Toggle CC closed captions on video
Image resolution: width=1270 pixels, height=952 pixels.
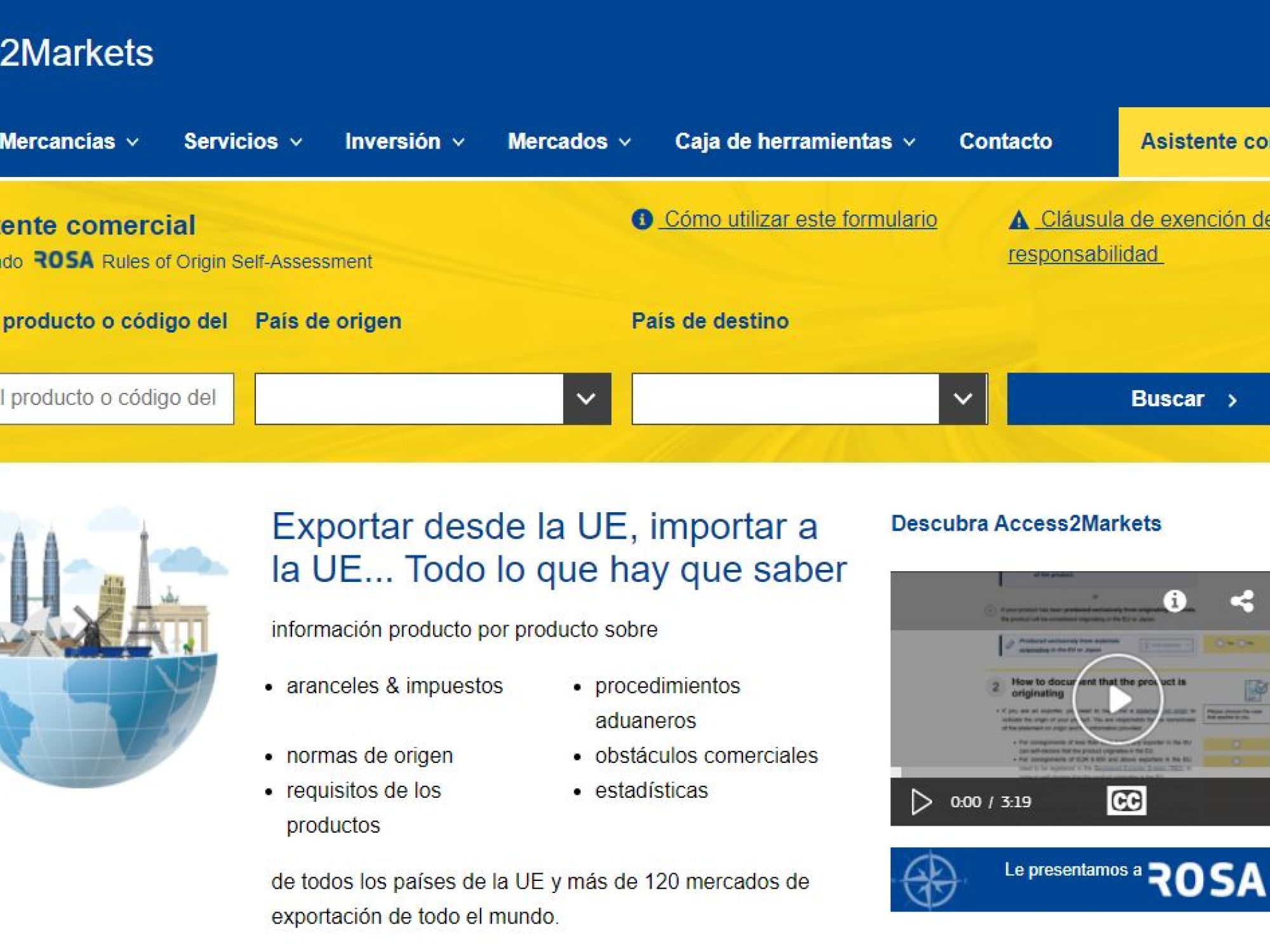tap(1126, 801)
